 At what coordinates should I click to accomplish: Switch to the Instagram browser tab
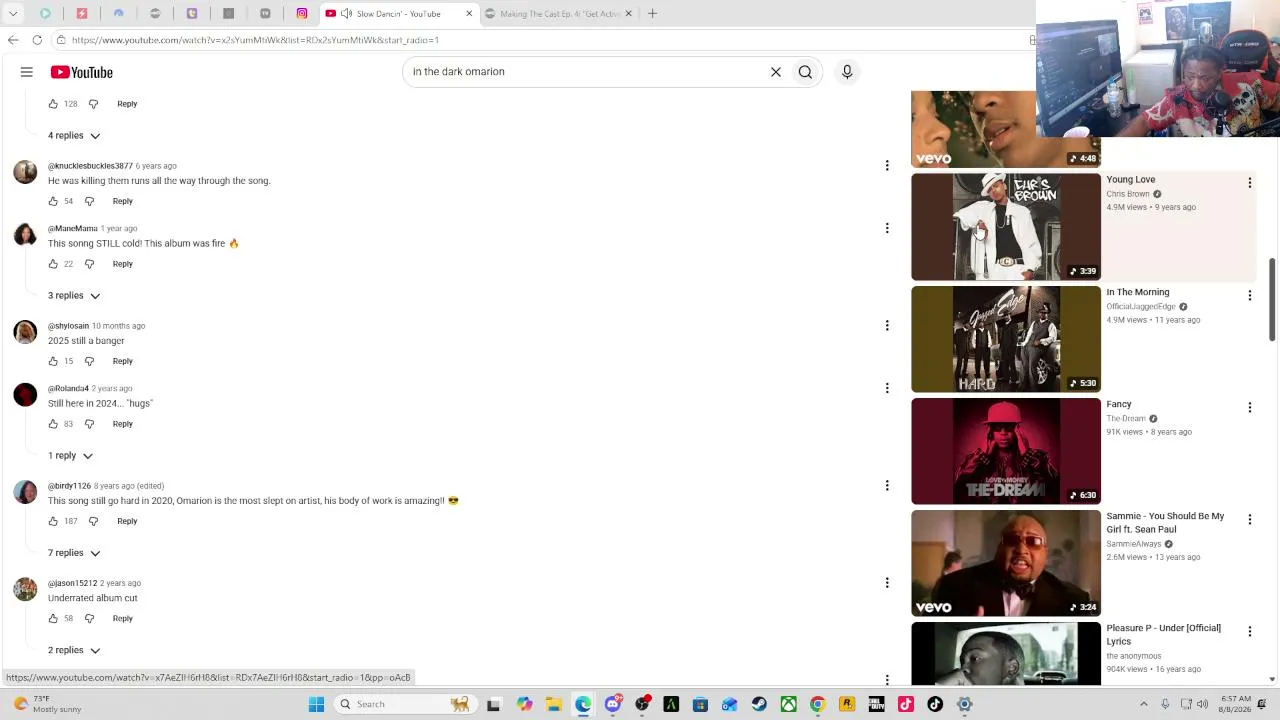tap(302, 14)
